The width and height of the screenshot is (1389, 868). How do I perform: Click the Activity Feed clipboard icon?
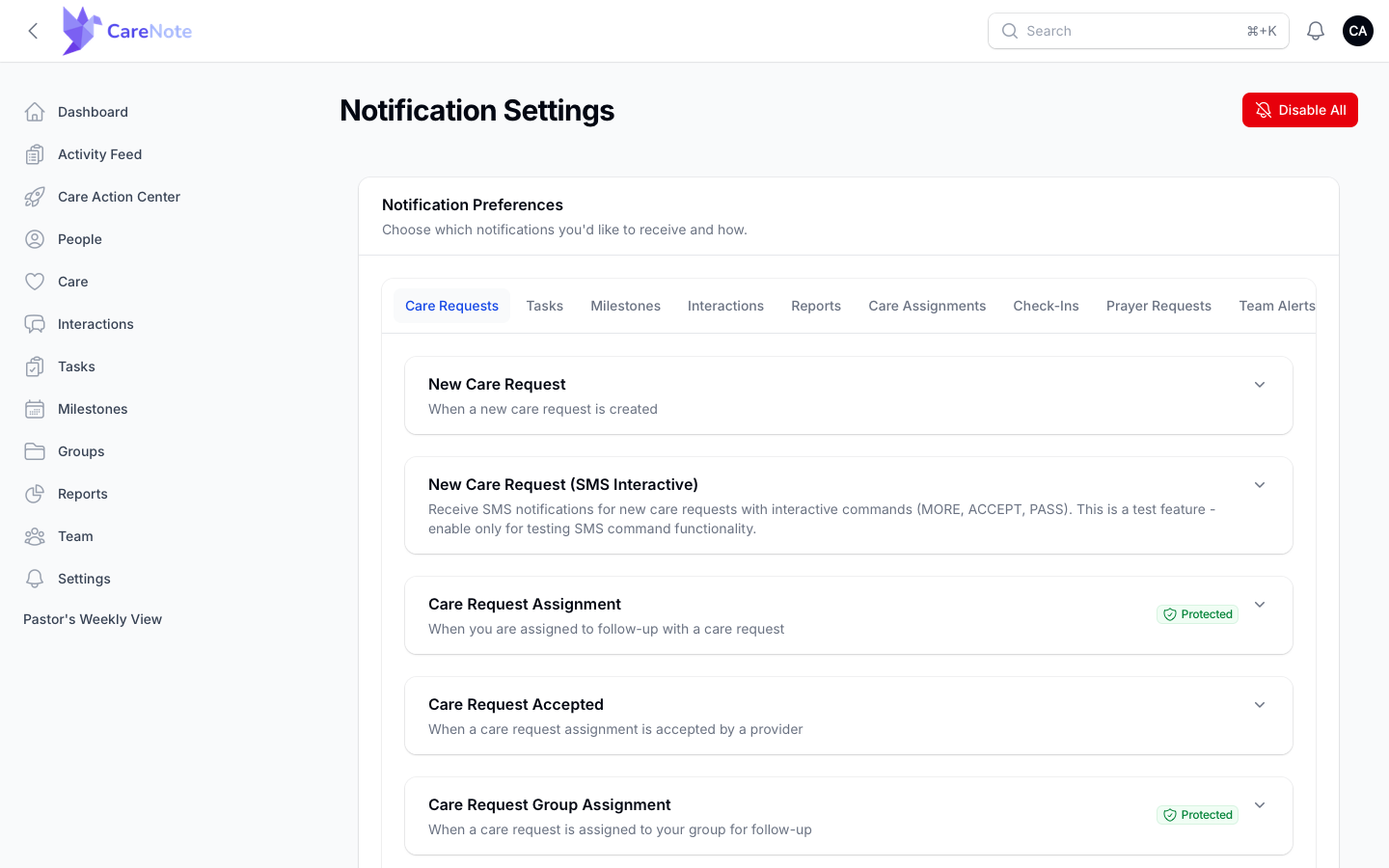(x=35, y=154)
